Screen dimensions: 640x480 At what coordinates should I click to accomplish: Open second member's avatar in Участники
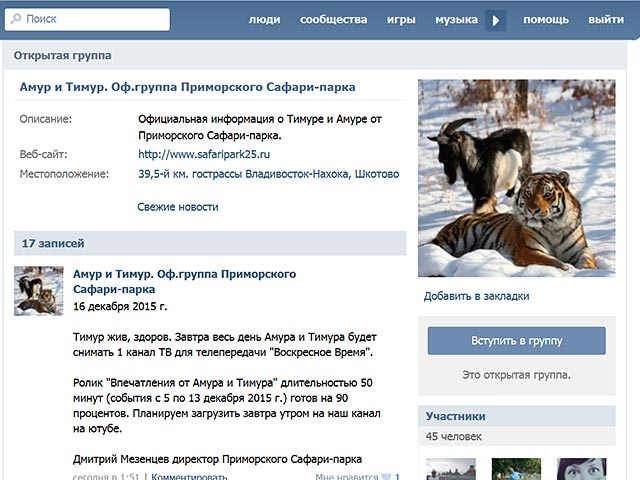coord(516,469)
